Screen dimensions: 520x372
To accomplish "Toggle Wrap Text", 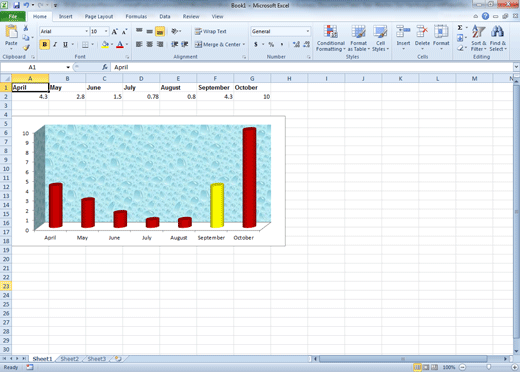I will point(211,31).
